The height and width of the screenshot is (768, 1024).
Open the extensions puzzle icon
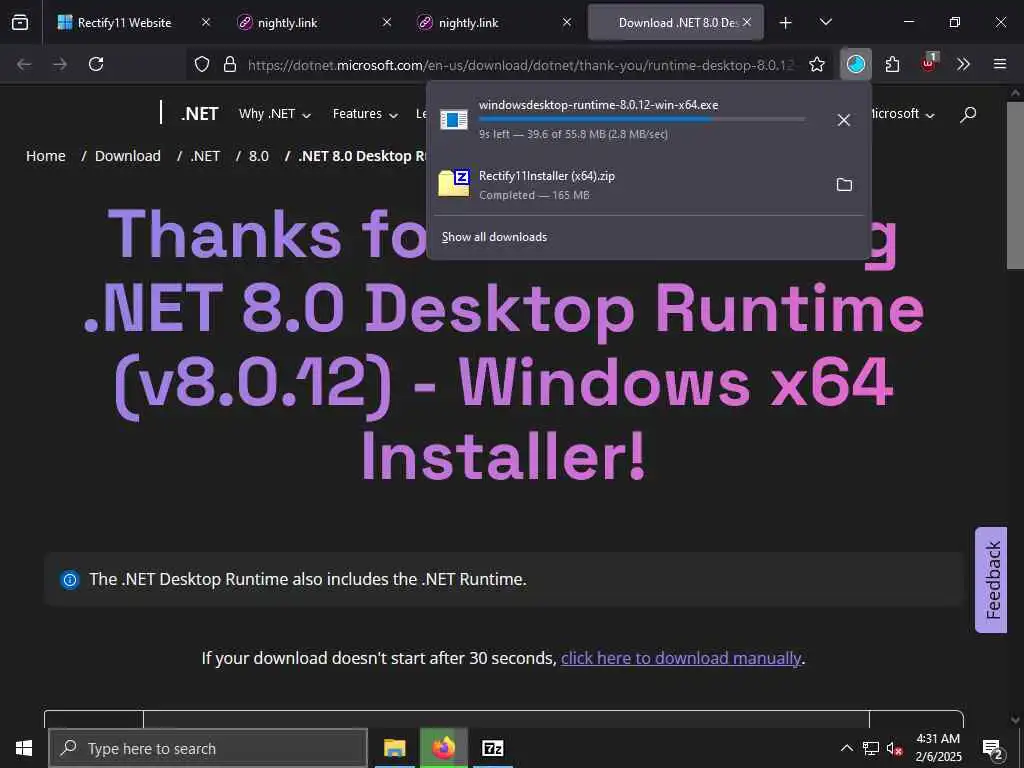[892, 64]
